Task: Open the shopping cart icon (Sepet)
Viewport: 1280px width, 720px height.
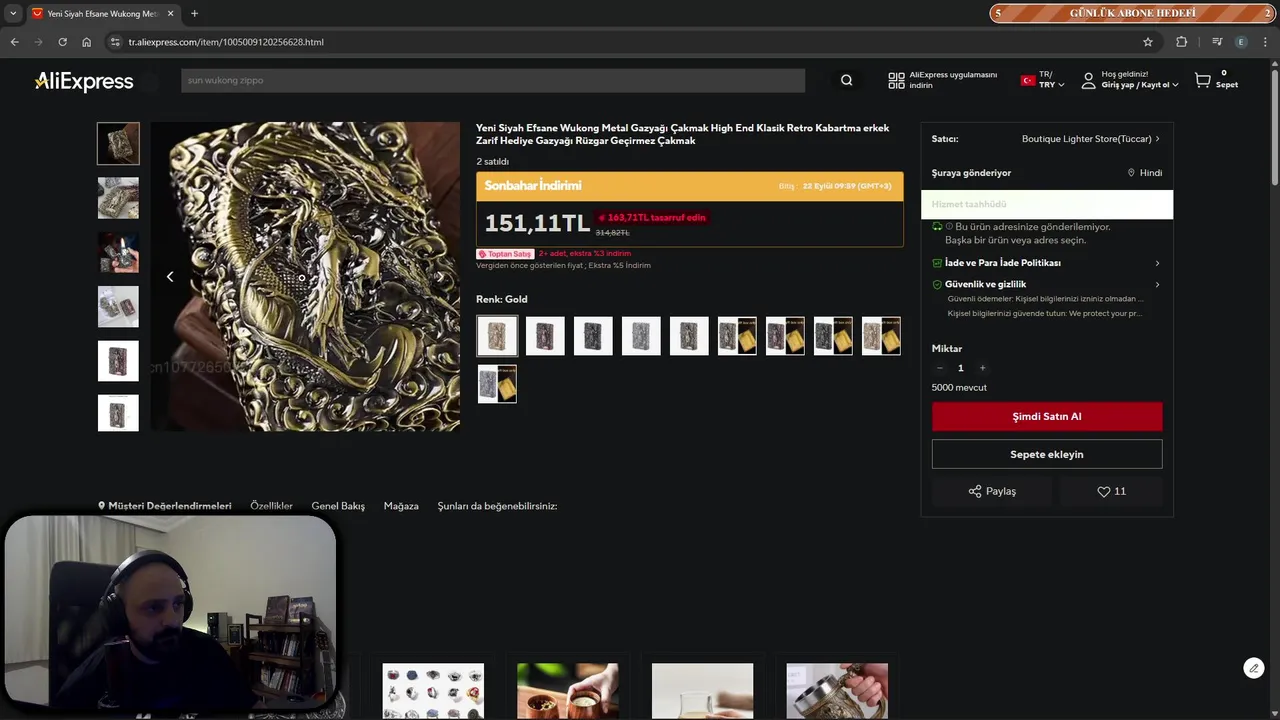Action: click(1203, 80)
